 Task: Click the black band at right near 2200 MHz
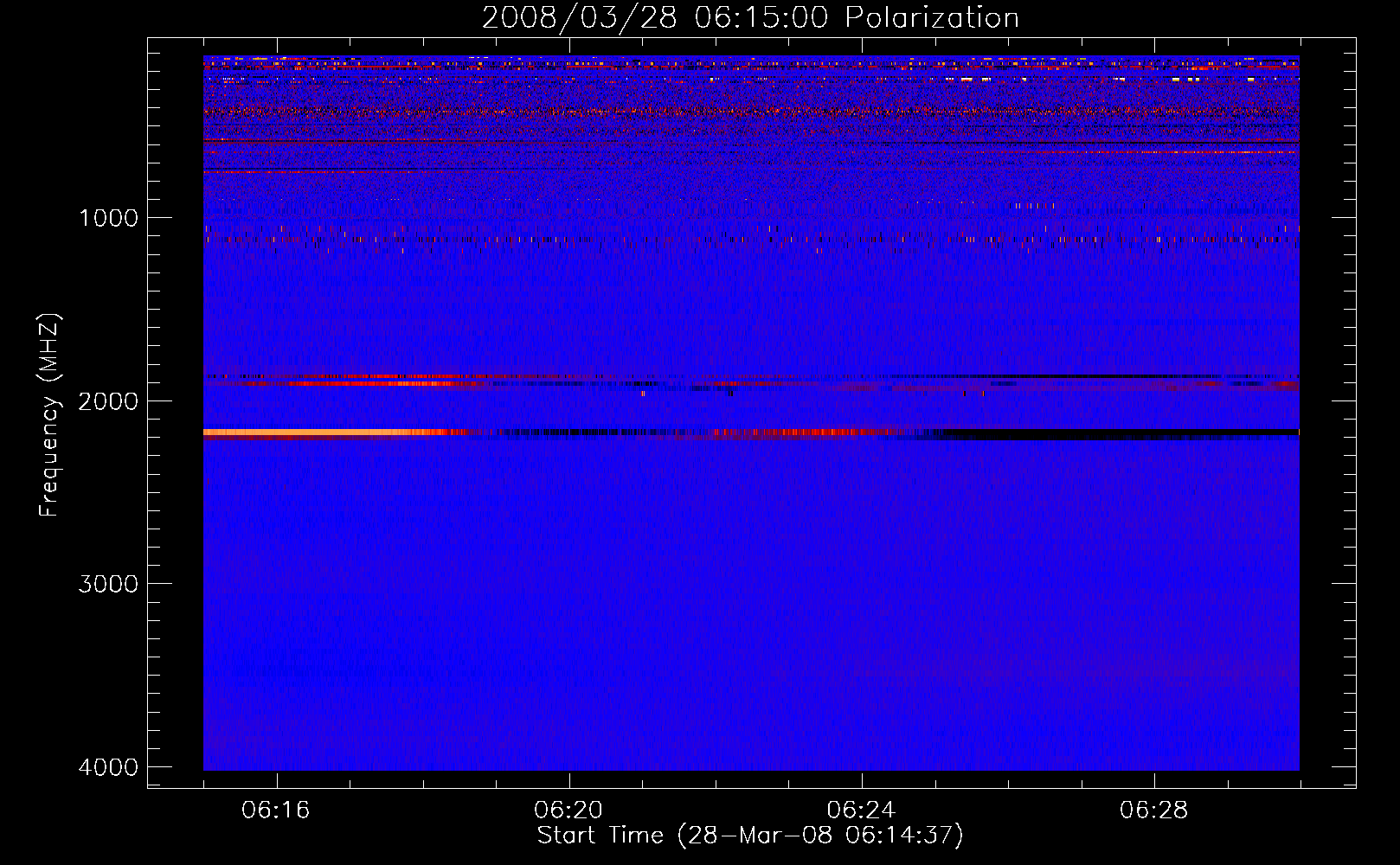point(1121,432)
